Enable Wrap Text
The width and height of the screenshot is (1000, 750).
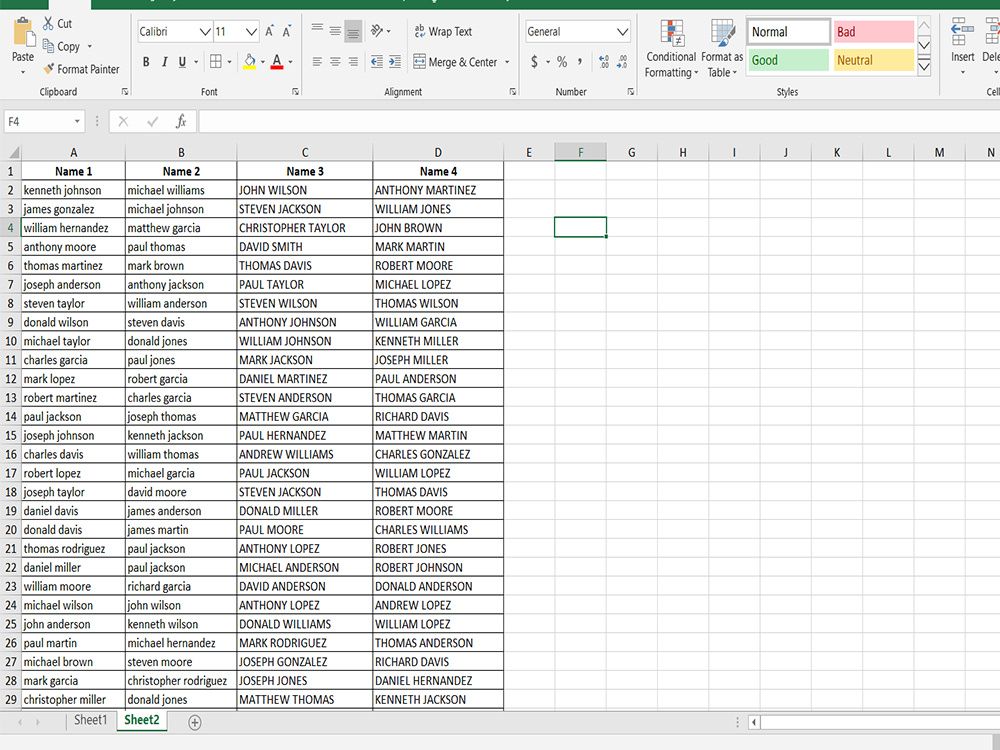443,31
